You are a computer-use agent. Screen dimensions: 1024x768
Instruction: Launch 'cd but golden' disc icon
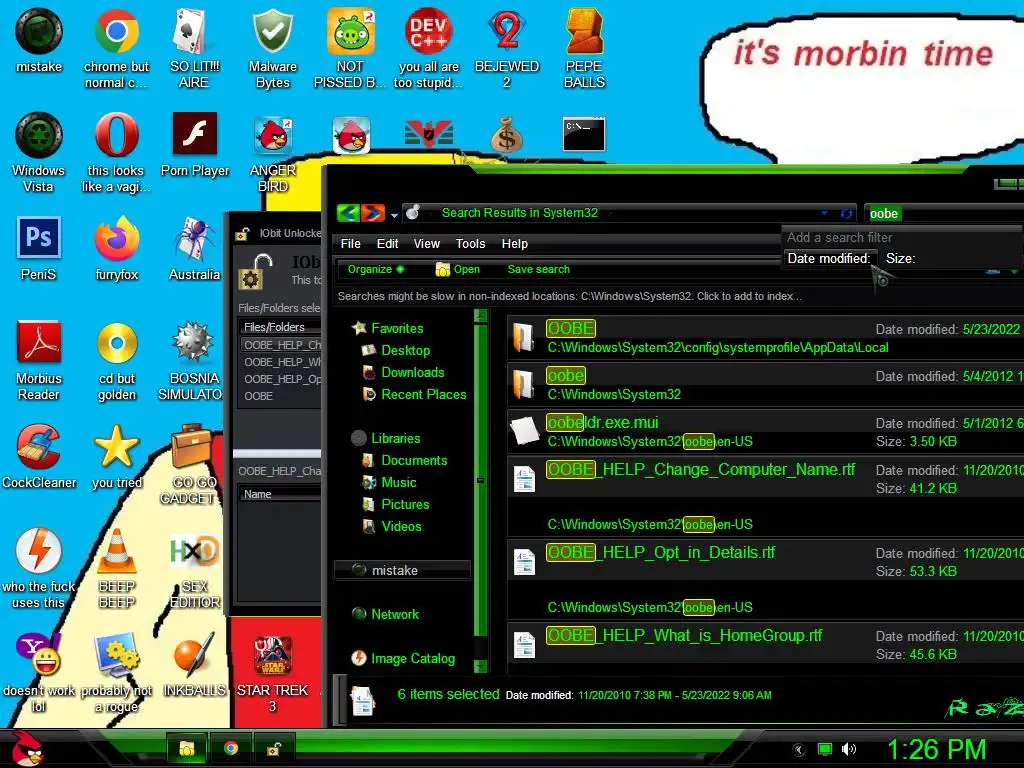pos(117,360)
